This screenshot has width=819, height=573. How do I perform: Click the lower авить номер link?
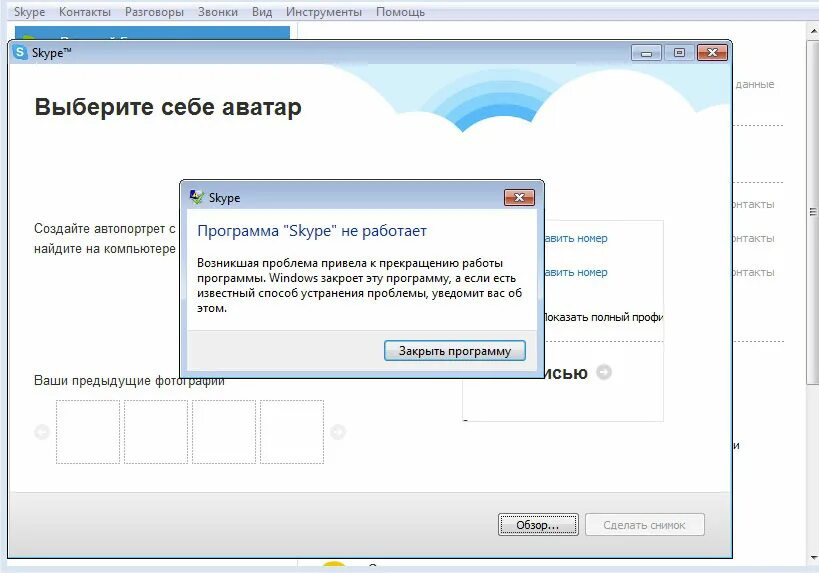click(576, 272)
